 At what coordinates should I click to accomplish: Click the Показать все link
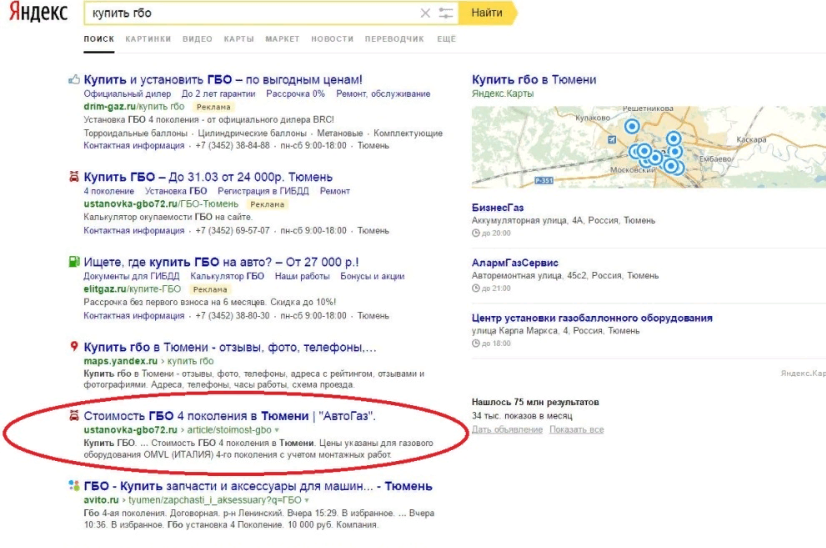[x=576, y=429]
